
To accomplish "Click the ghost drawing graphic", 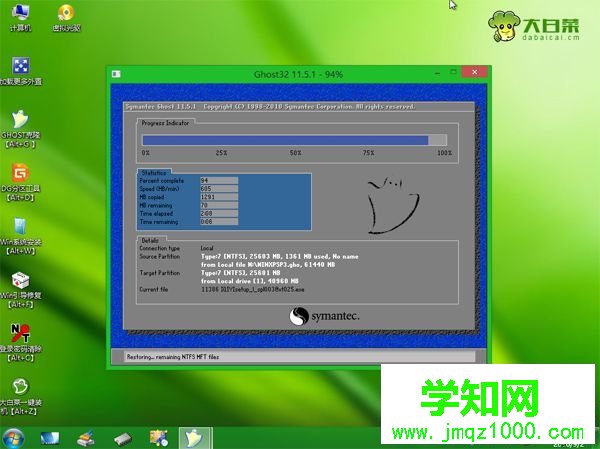I will (393, 205).
